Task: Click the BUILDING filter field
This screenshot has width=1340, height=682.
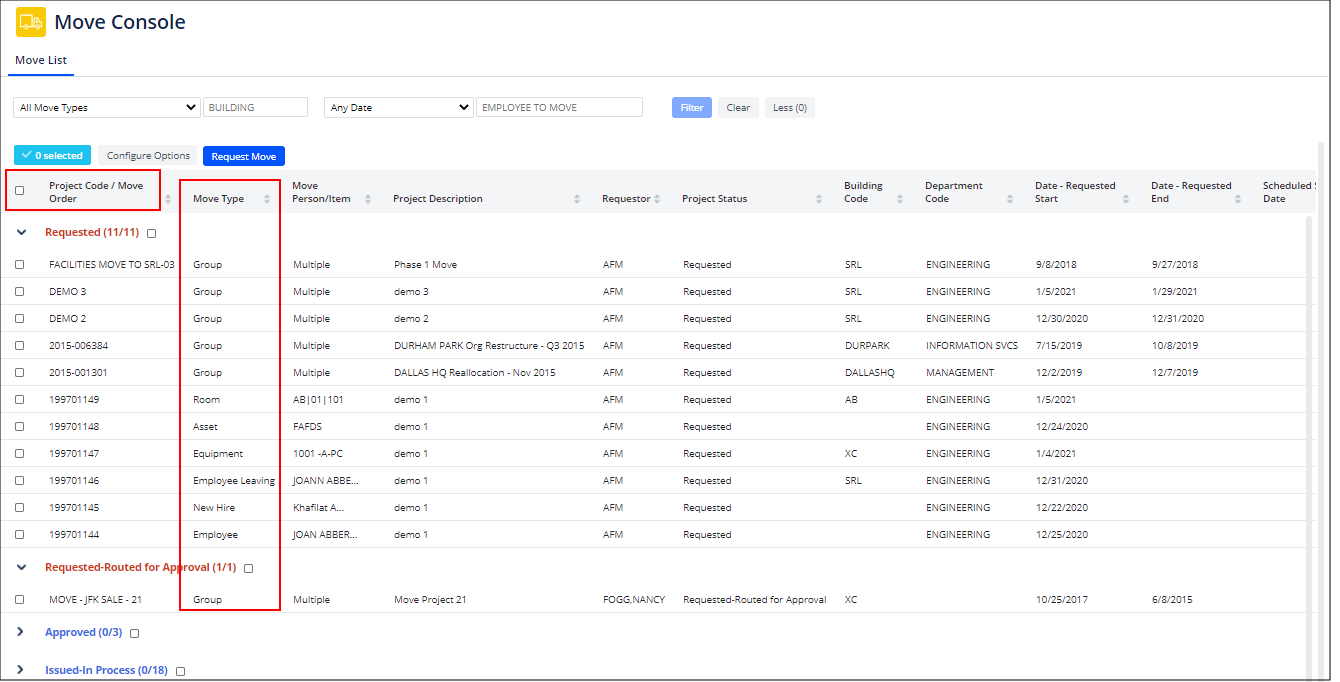Action: [x=256, y=107]
